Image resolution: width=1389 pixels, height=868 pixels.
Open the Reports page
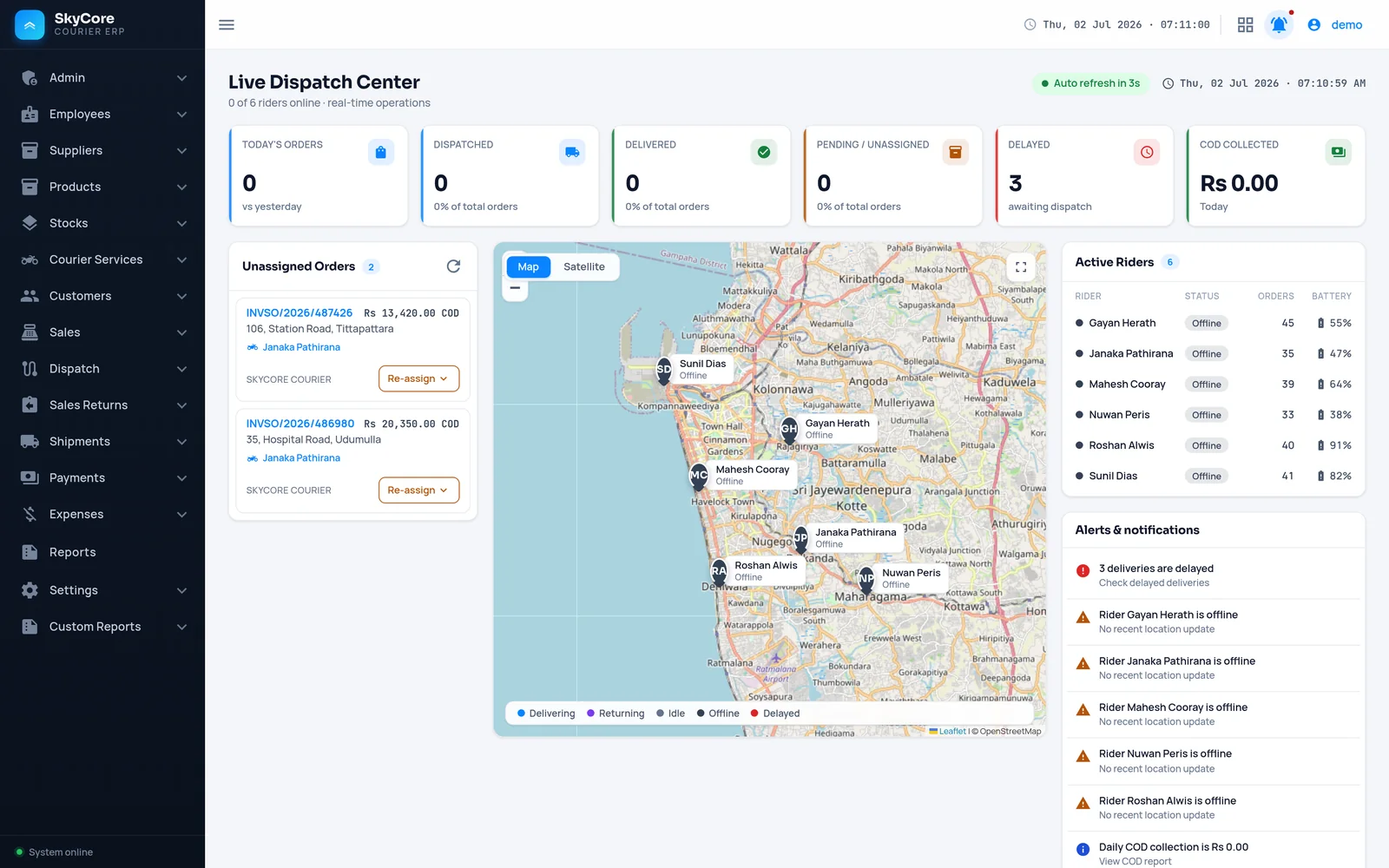click(102, 552)
